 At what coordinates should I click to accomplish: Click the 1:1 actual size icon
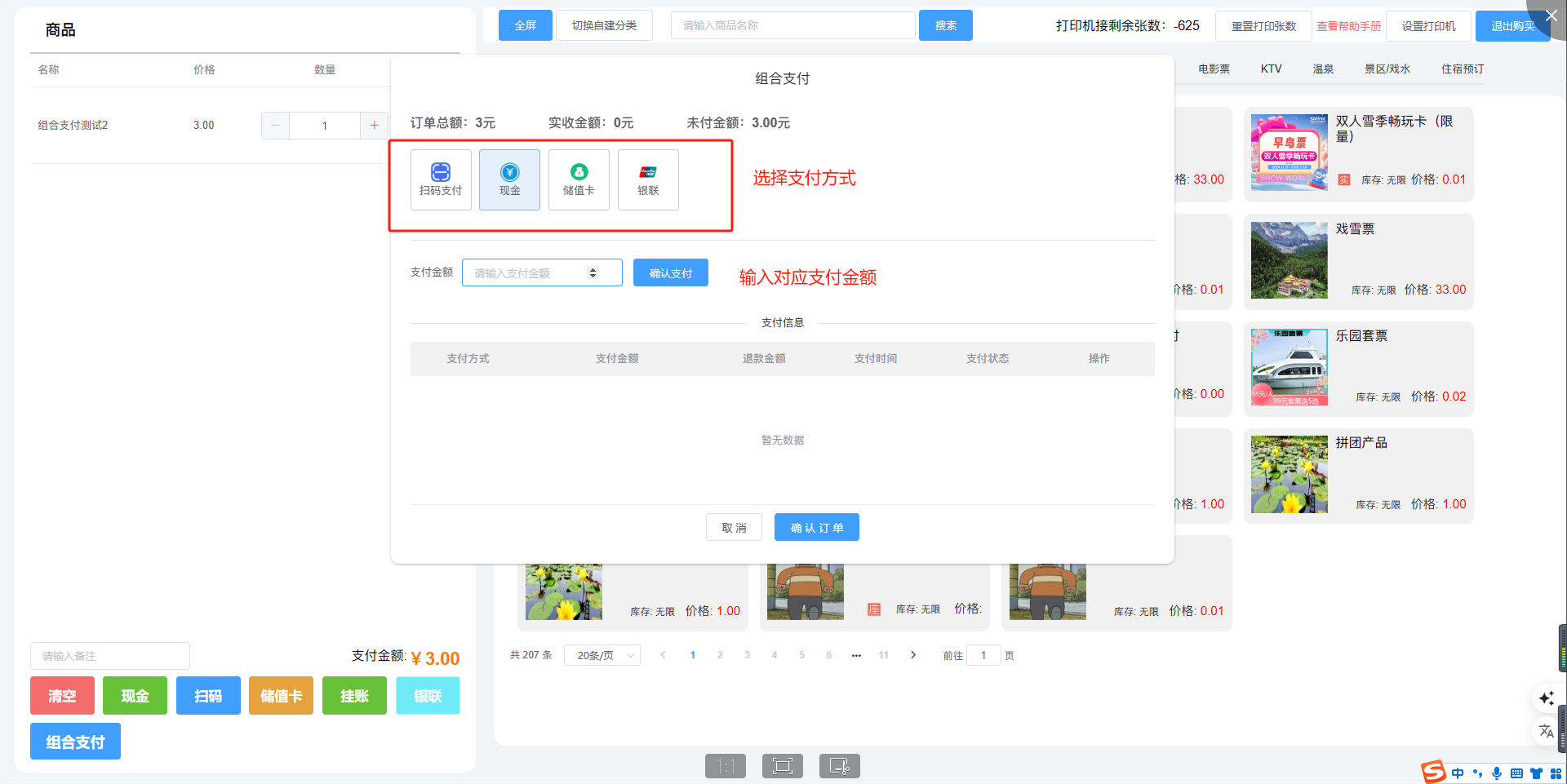point(725,766)
